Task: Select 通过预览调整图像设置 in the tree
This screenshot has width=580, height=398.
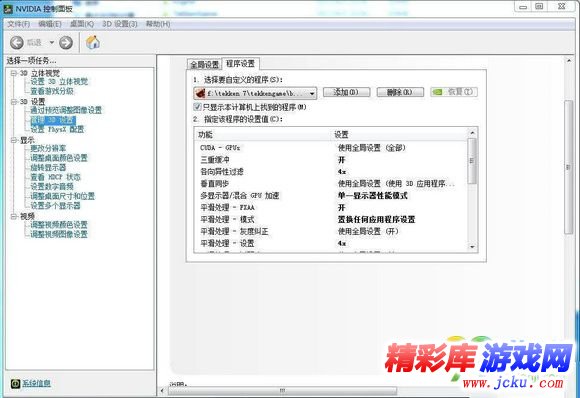Action: [66, 110]
